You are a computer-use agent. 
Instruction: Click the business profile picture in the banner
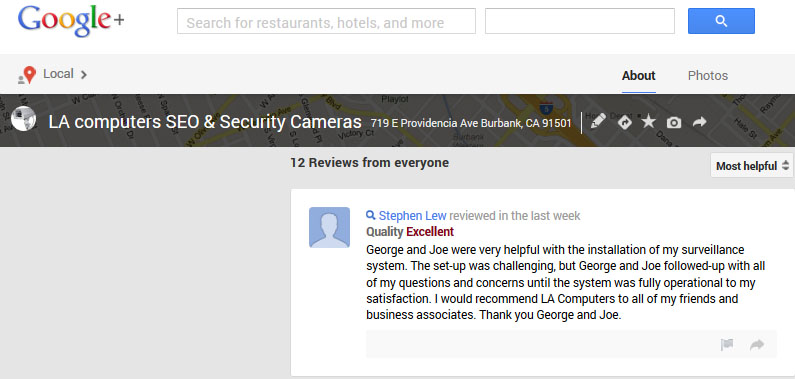pyautogui.click(x=23, y=119)
